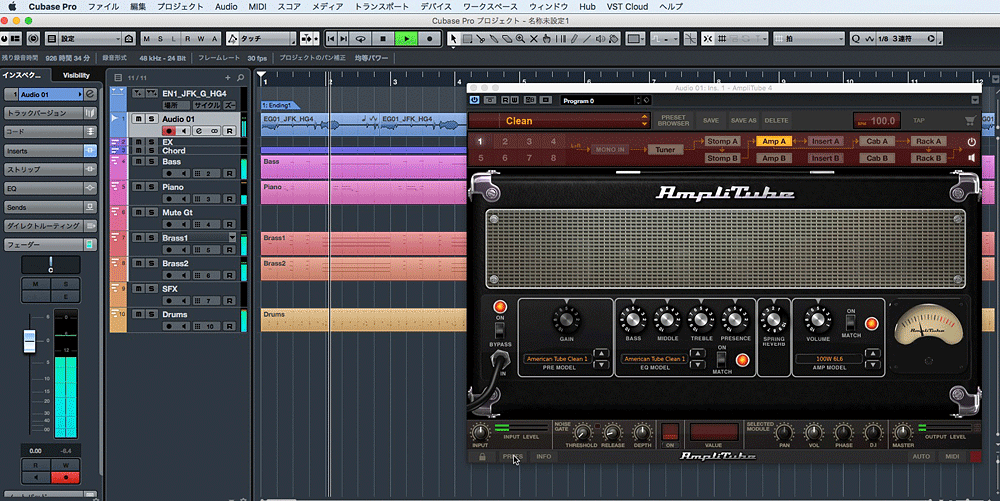Select Cab A in signal chain
This screenshot has width=1000, height=501.
coord(877,142)
